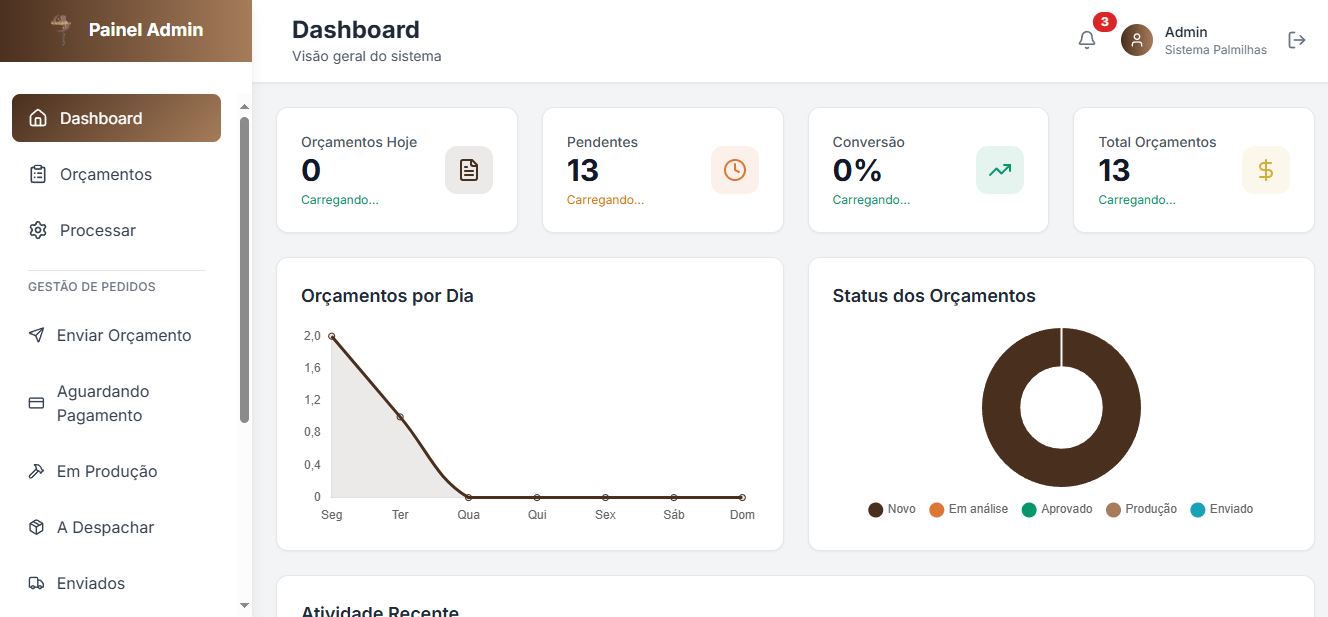Viewport: 1328px width, 617px height.
Task: Select the Em Produção wrench icon
Action: click(38, 471)
